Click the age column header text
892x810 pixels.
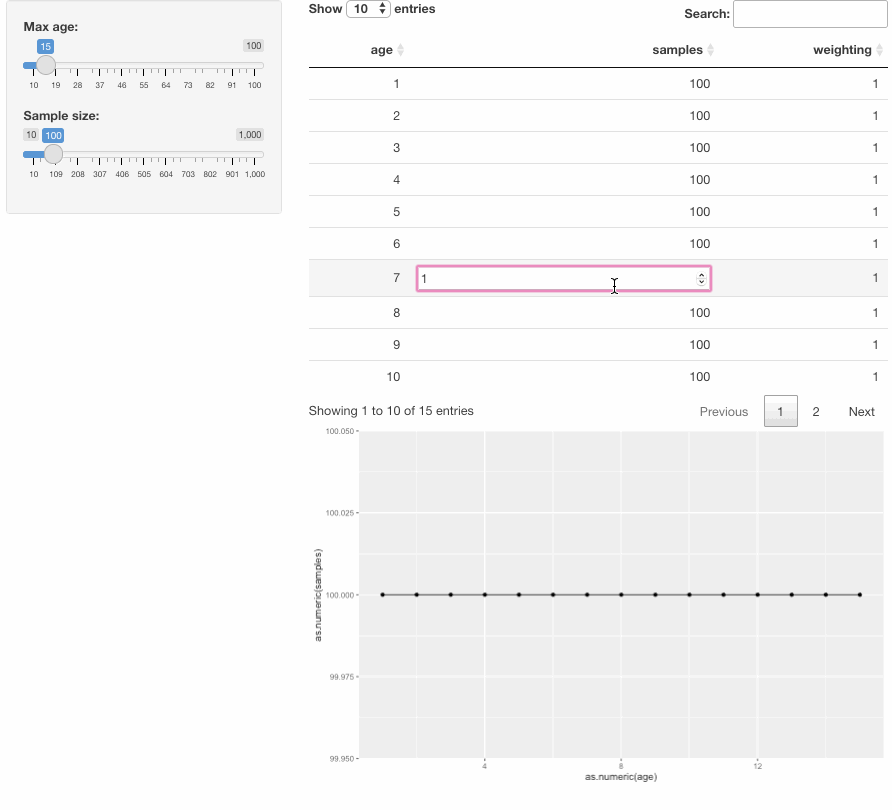pos(381,50)
